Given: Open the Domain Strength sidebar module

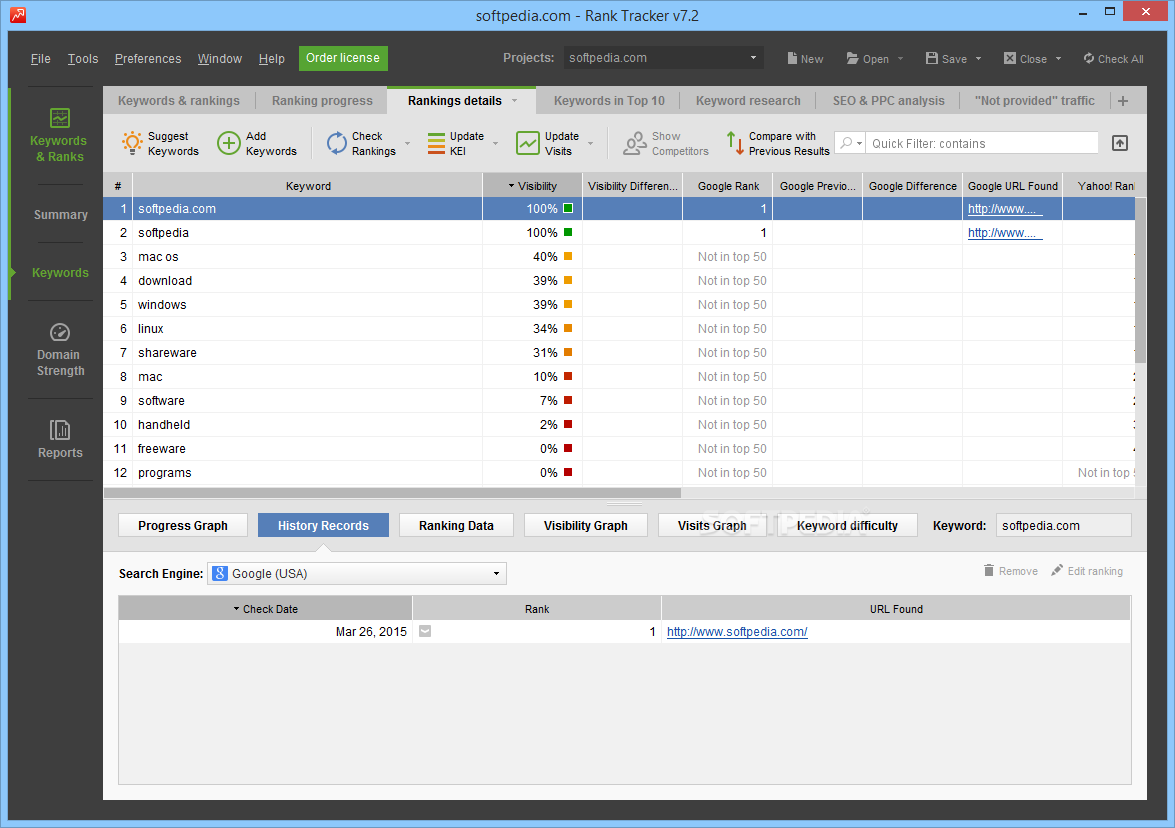Looking at the screenshot, I should click(x=60, y=349).
